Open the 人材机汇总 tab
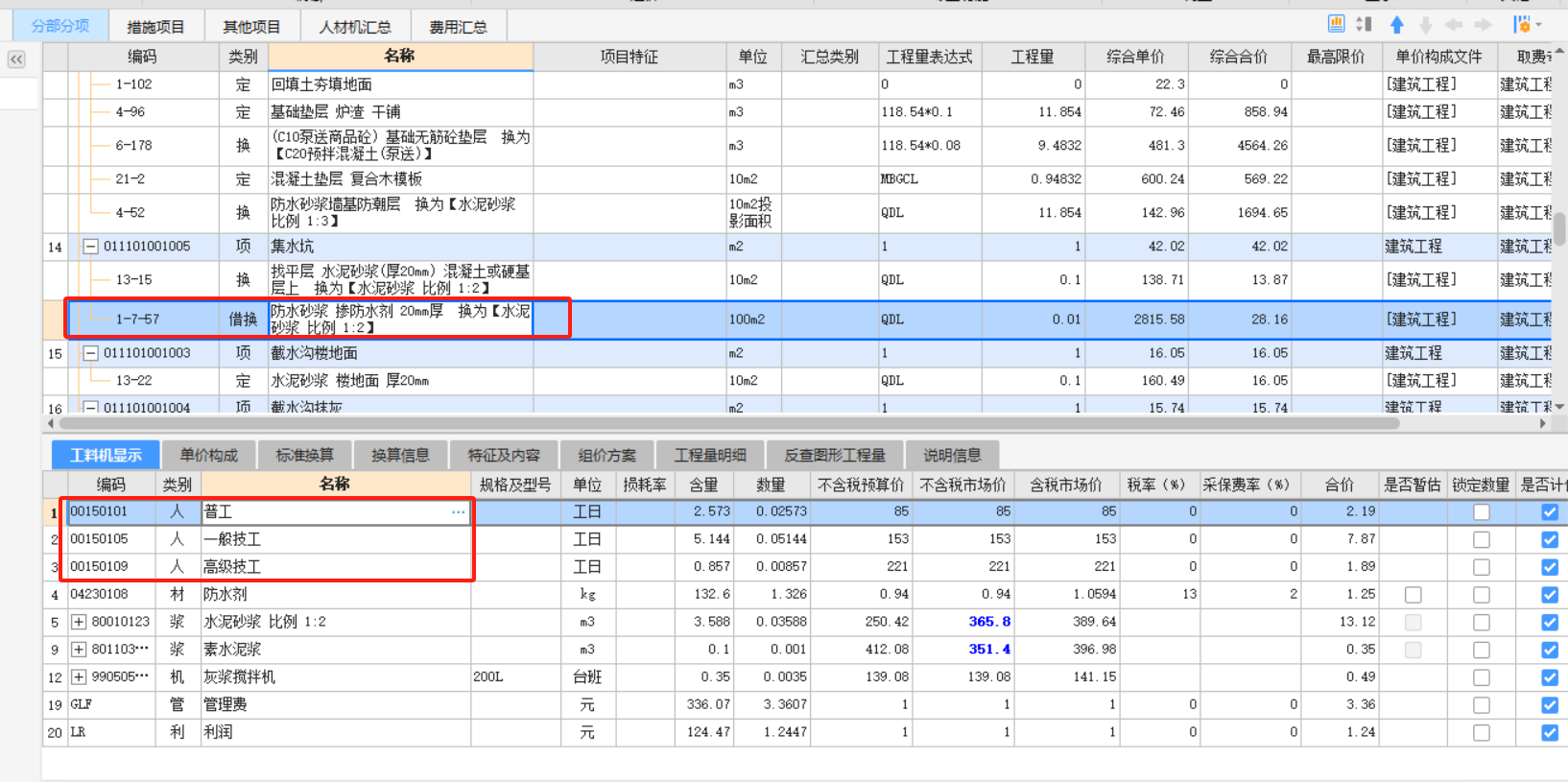Screen dimensions: 1568x782 click(355, 27)
